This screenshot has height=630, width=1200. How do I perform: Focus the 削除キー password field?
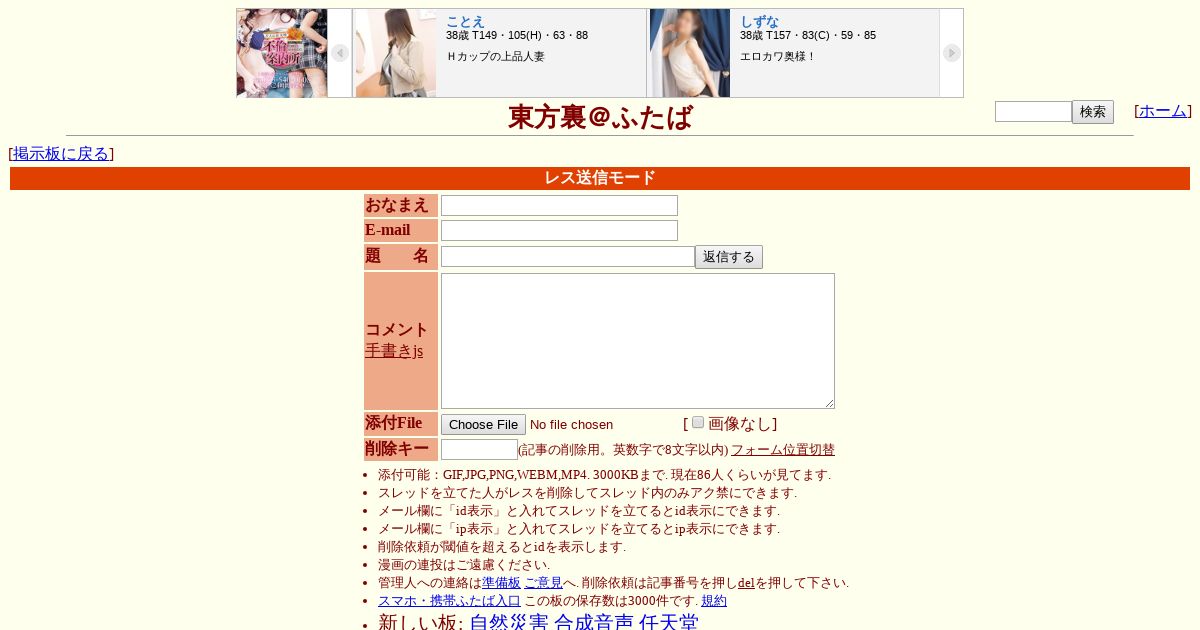tap(479, 449)
